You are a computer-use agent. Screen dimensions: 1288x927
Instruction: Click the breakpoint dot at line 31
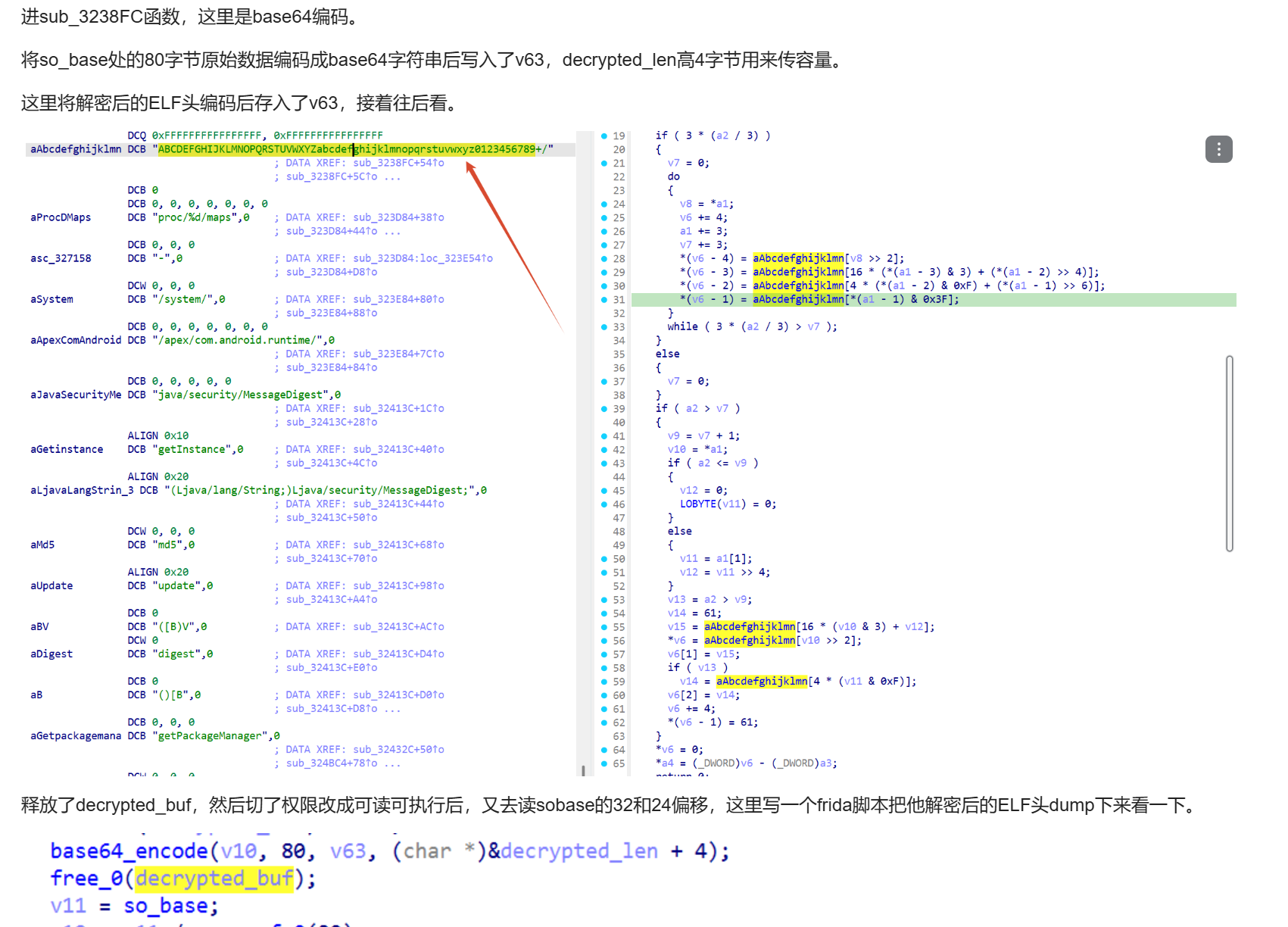pos(604,299)
